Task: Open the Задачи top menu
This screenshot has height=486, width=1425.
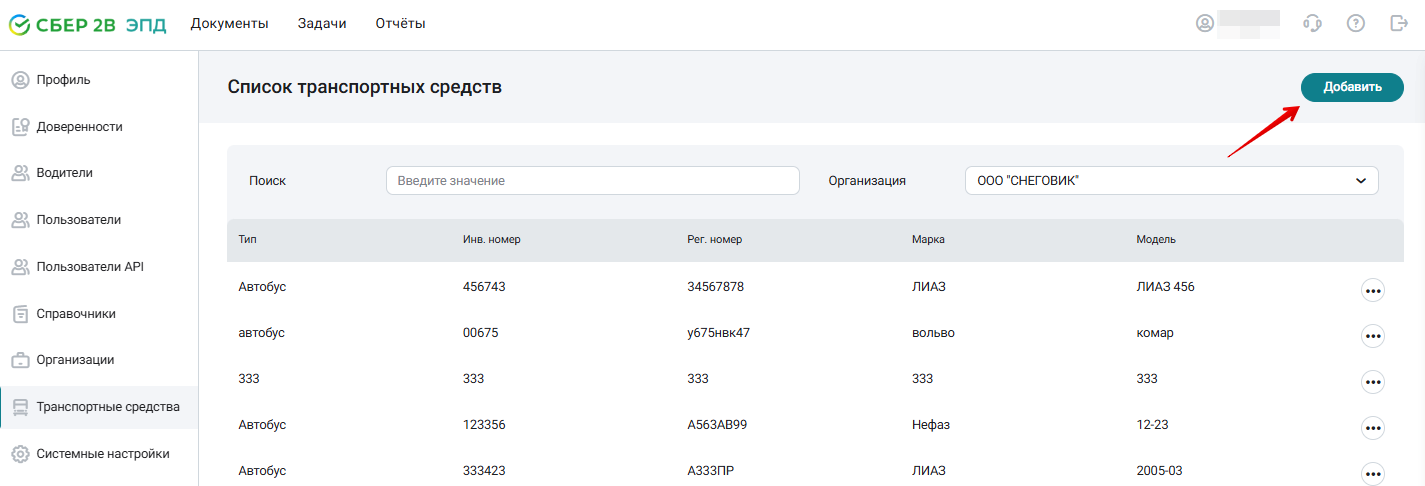Action: pos(322,23)
